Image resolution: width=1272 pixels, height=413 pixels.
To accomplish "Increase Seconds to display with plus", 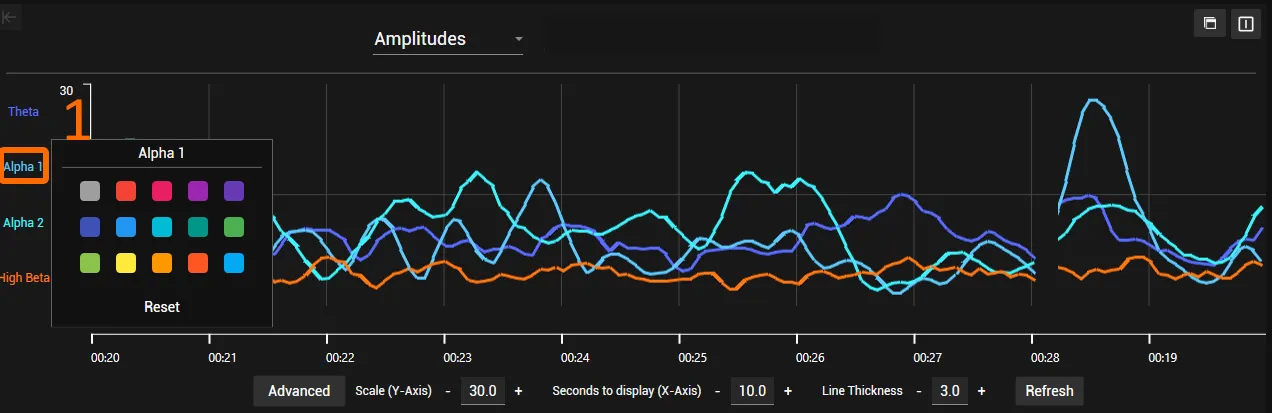I will click(788, 391).
